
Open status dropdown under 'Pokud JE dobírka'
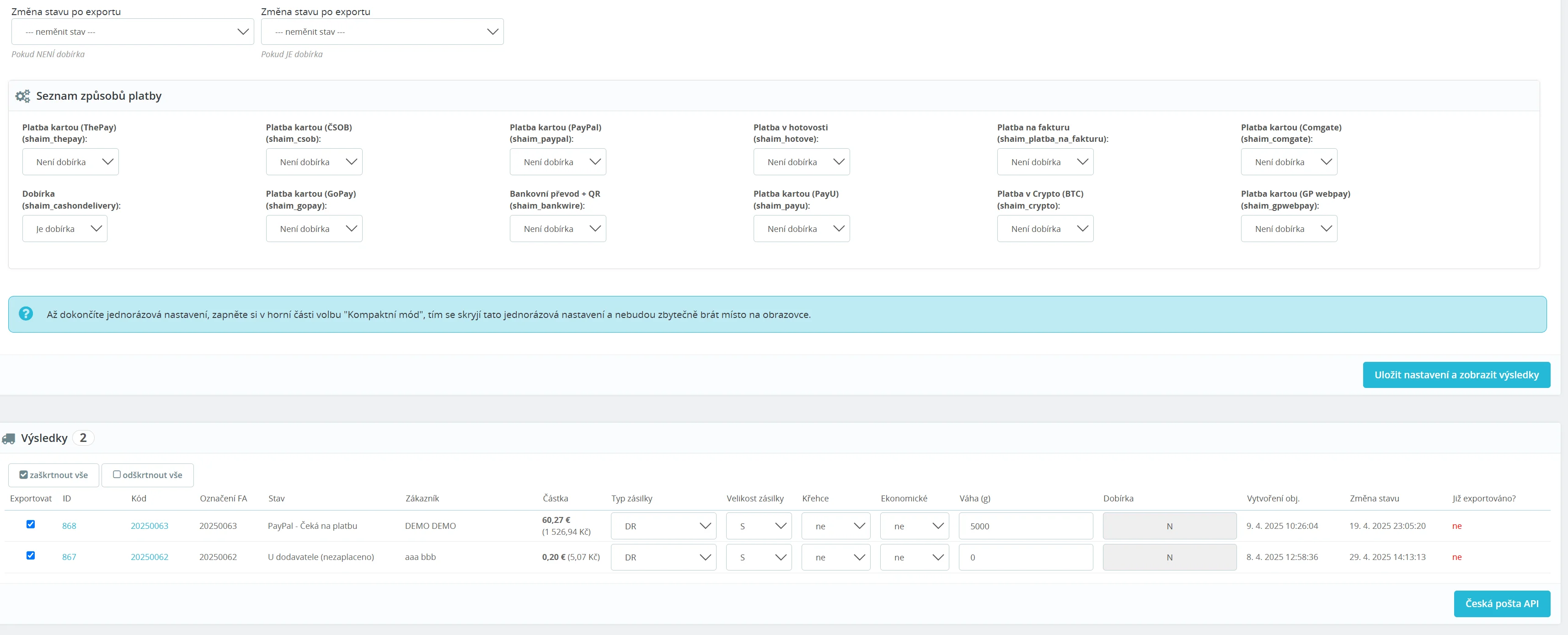tap(382, 32)
